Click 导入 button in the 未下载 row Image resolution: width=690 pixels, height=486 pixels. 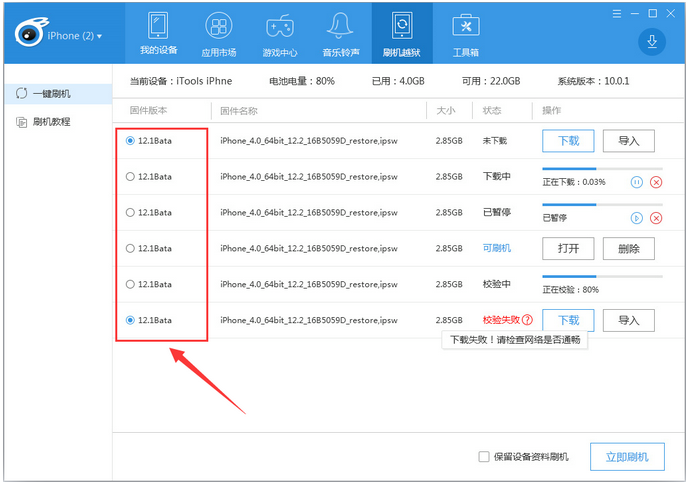tap(628, 141)
